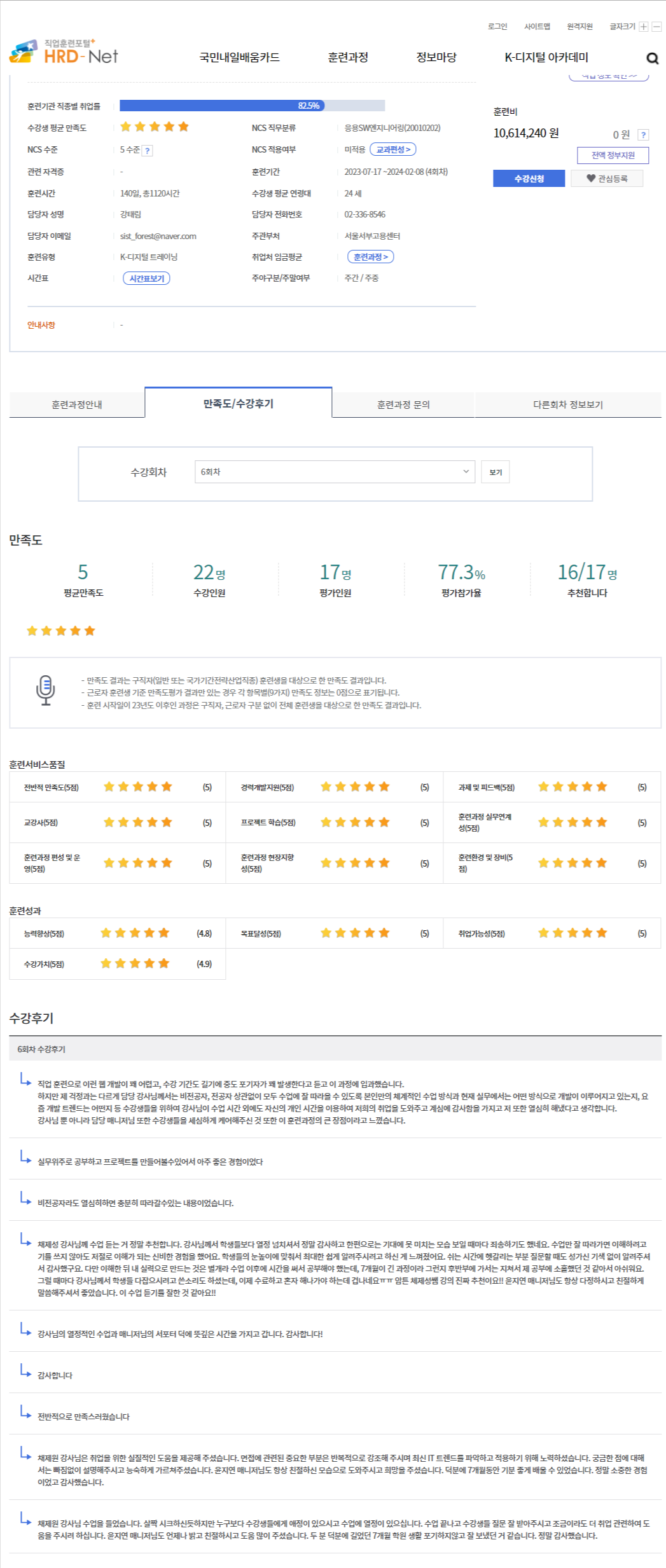Open the K-디지털 아카데미 menu
The image size is (666, 1568).
[x=546, y=57]
